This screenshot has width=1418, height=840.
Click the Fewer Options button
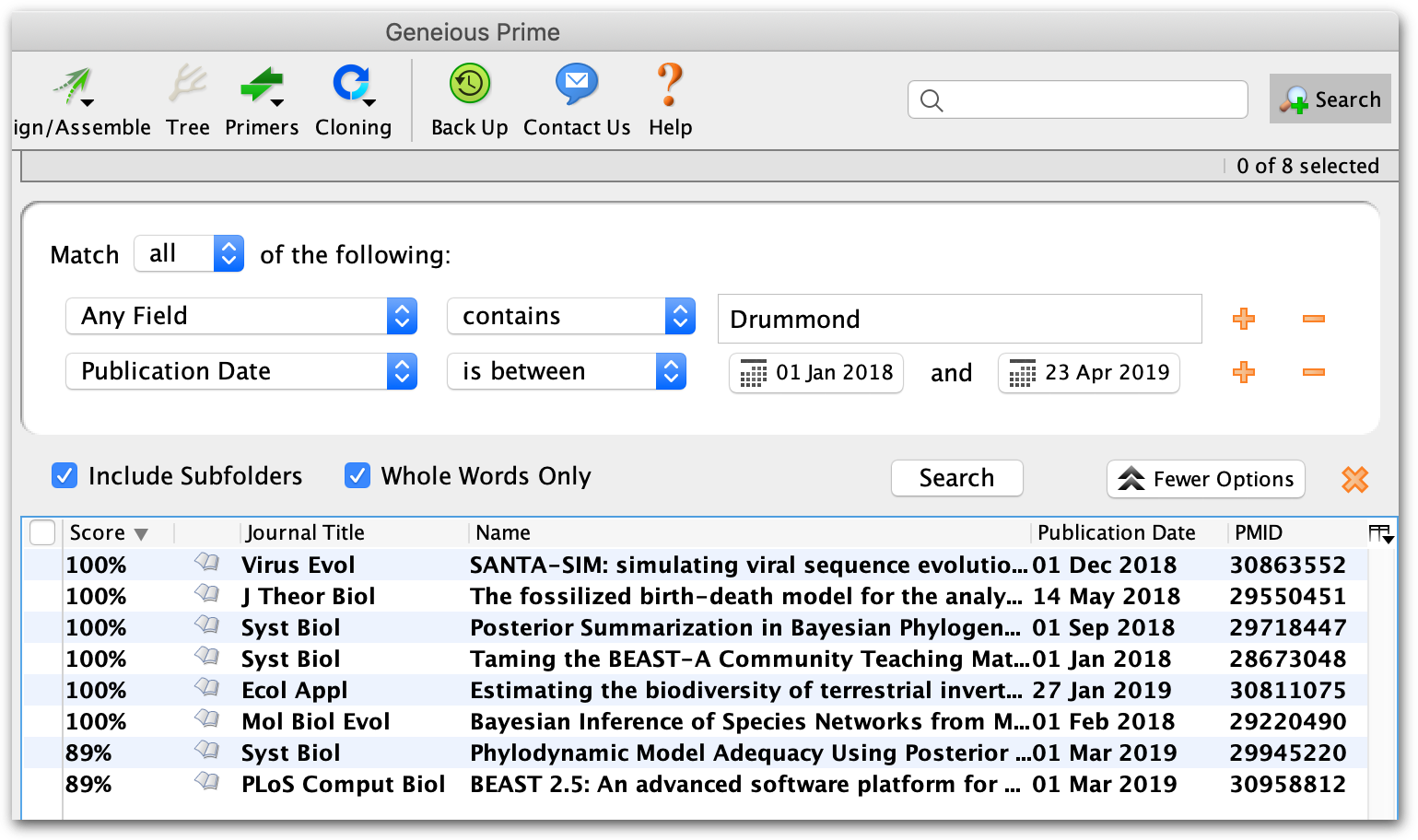point(1206,479)
